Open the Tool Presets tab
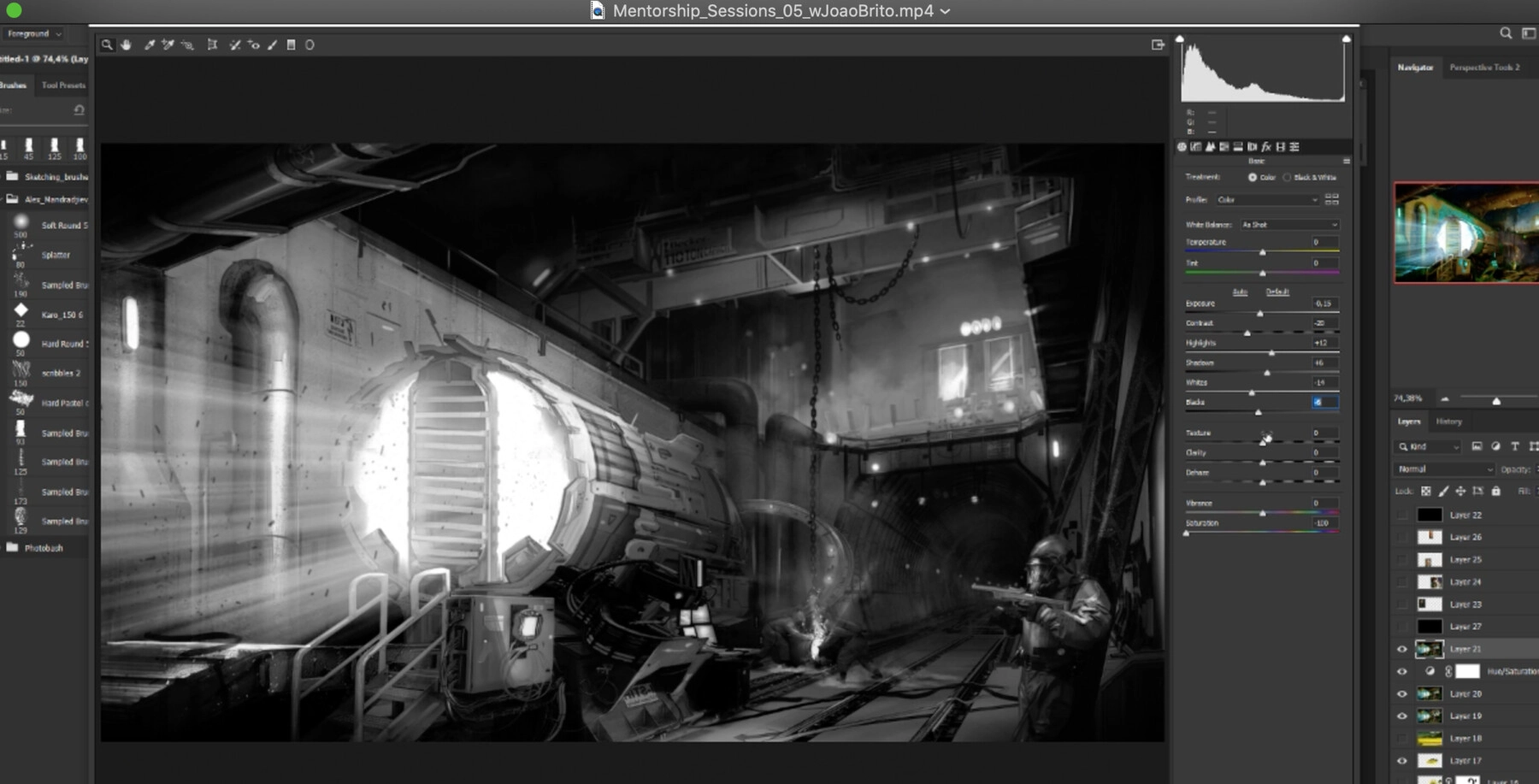Image resolution: width=1539 pixels, height=784 pixels. coord(63,85)
